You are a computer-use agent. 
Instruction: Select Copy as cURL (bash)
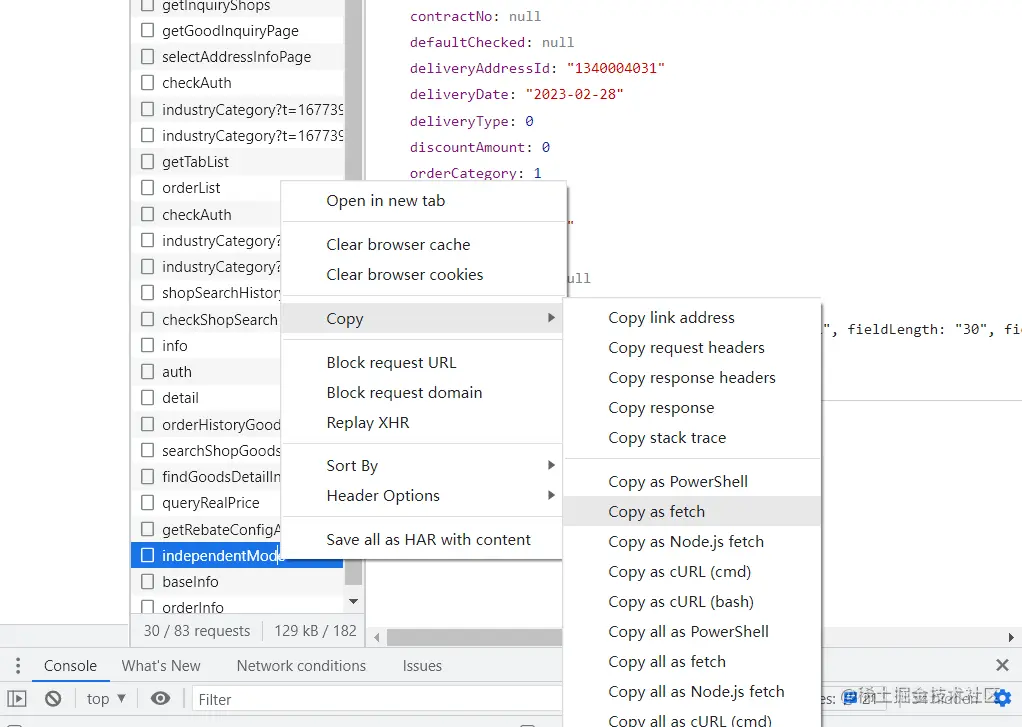tap(692, 601)
